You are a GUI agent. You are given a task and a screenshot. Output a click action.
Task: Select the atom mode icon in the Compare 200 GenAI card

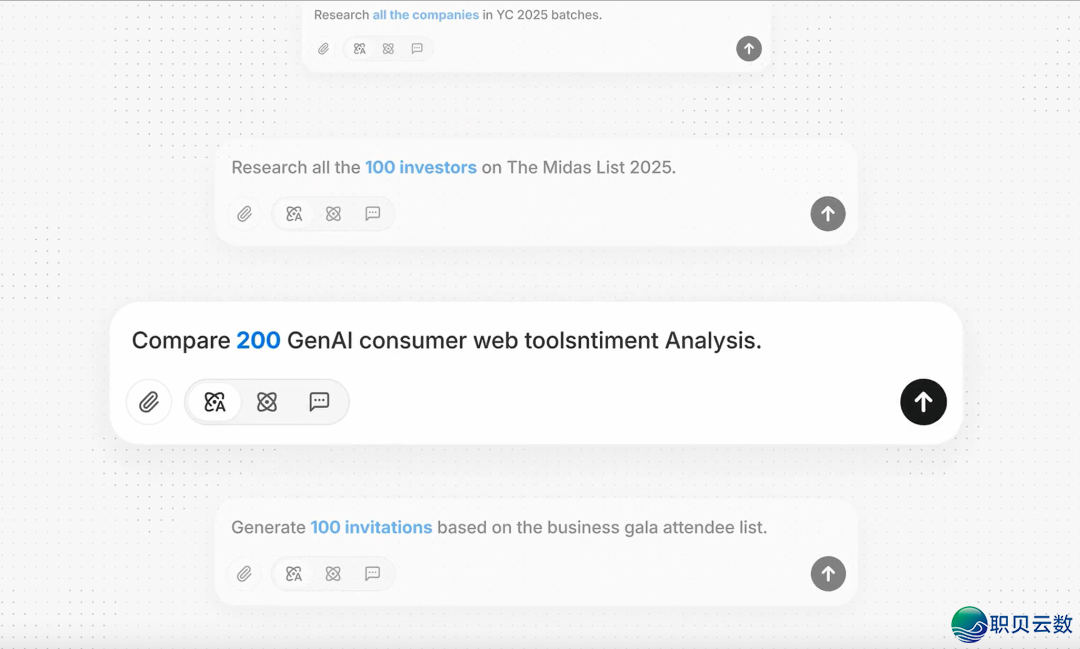[267, 402]
